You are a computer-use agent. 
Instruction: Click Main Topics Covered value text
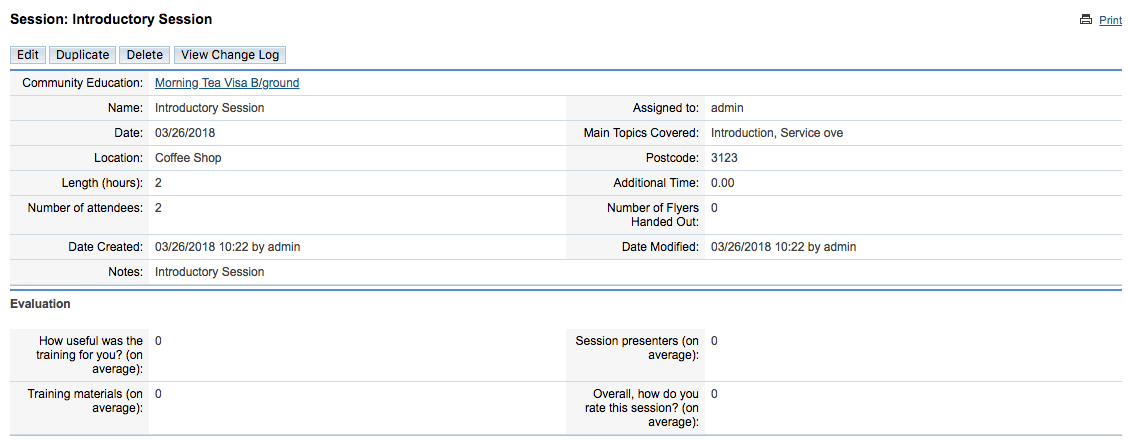click(x=776, y=133)
